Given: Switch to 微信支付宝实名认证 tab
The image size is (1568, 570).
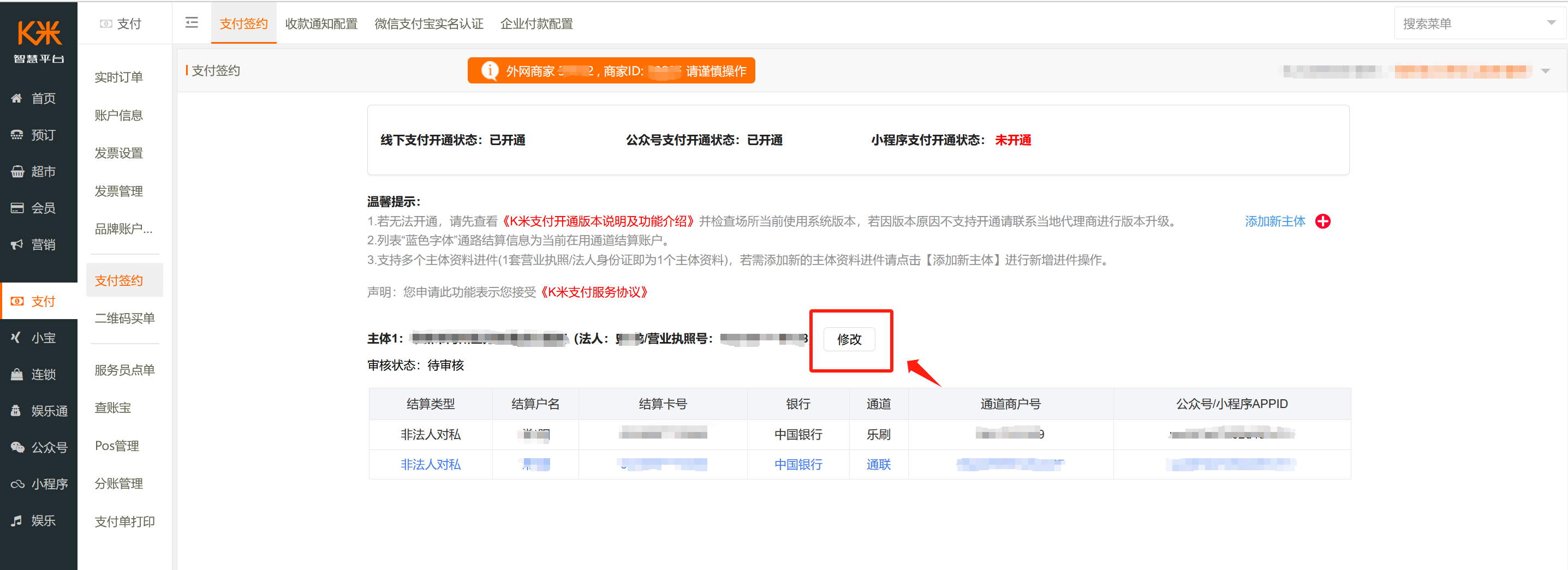Looking at the screenshot, I should tap(428, 23).
